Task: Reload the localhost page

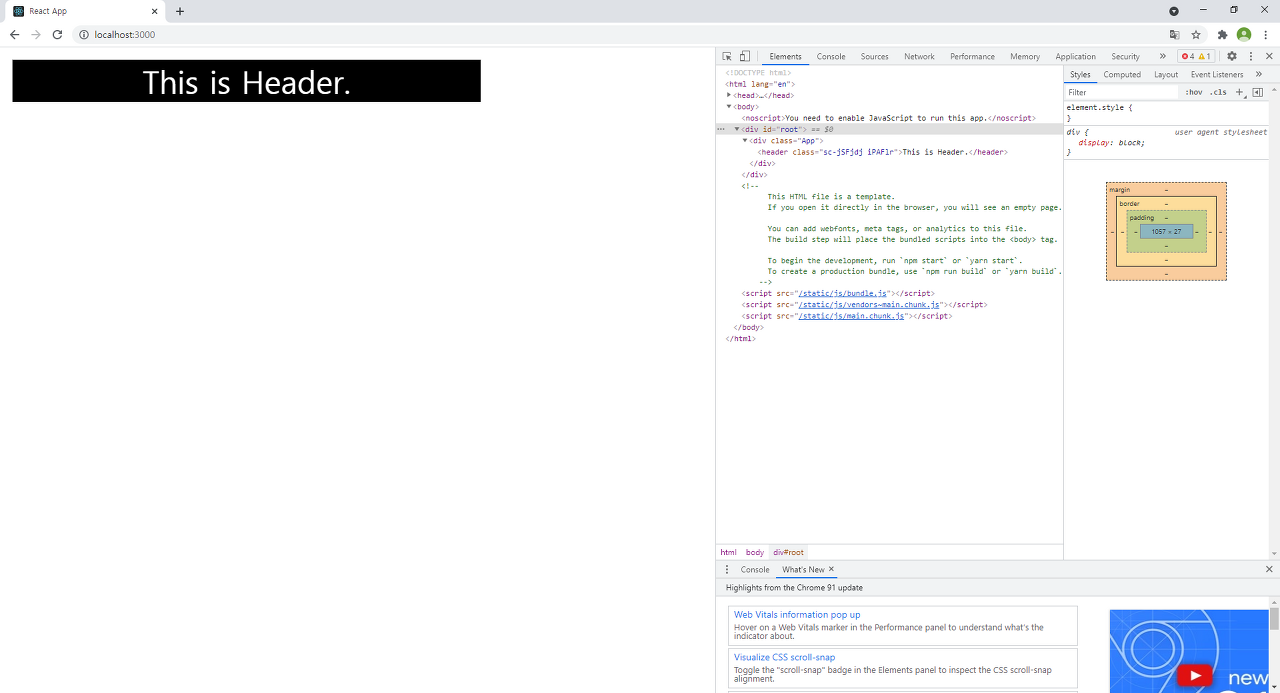Action: 57,34
